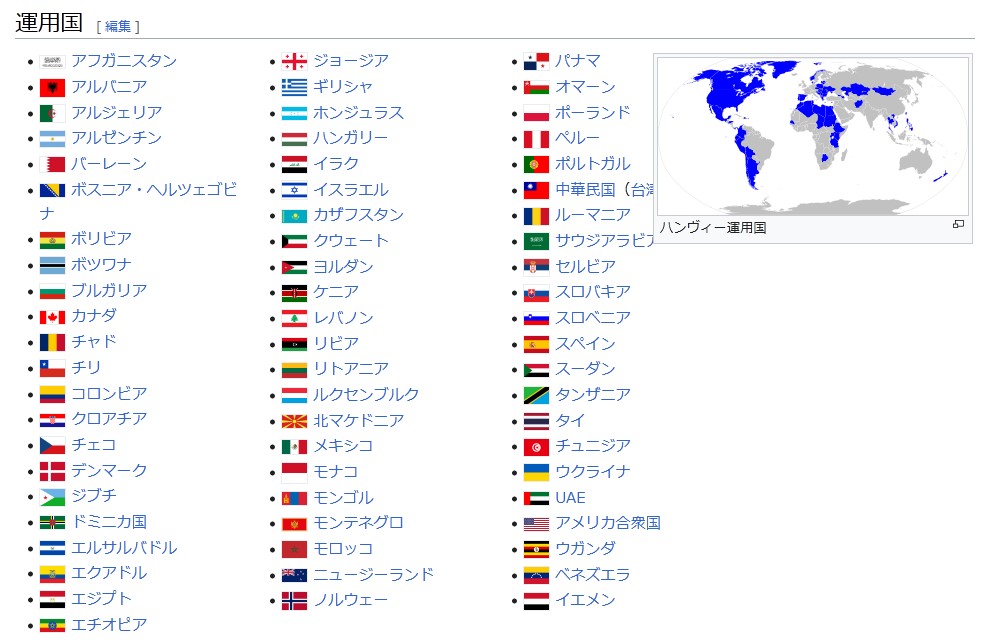Click the Greece flag icon
The width and height of the screenshot is (988, 642).
[294, 87]
